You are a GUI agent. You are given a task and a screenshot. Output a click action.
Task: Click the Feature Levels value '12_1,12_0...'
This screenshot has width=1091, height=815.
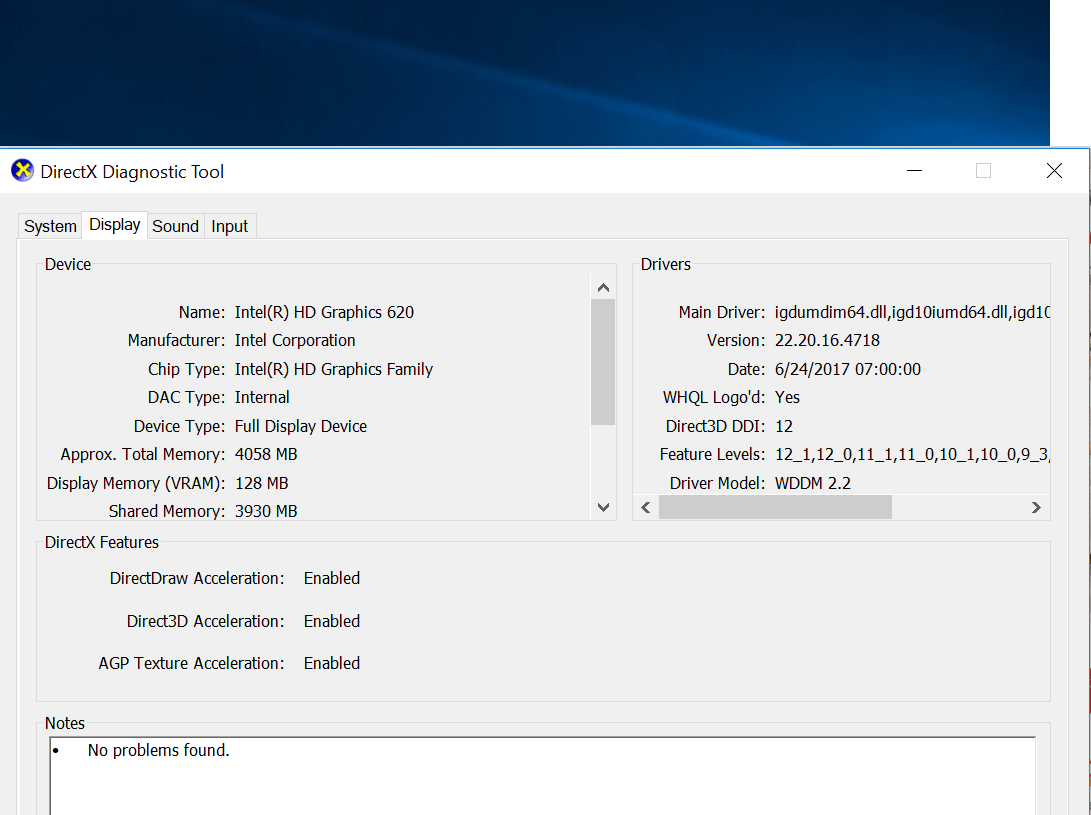click(x=912, y=454)
